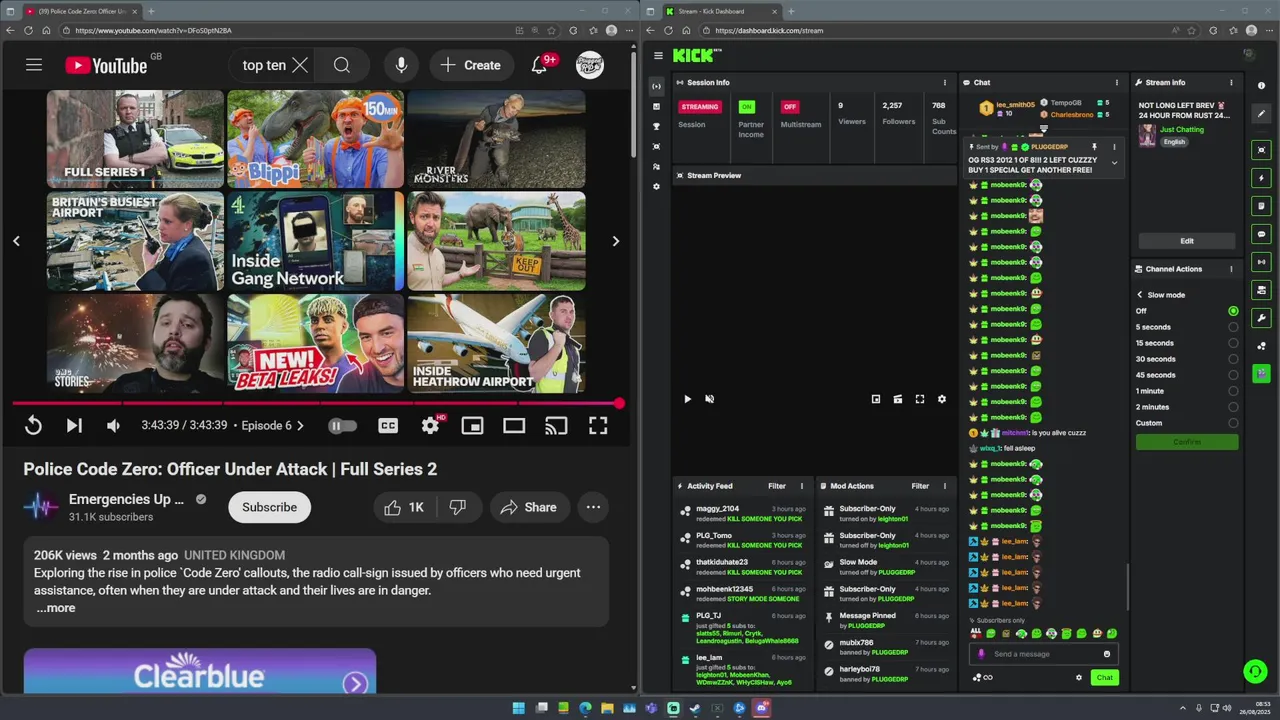The height and width of the screenshot is (720, 1280).
Task: Open Chat panel three-dot options
Action: point(1116,82)
